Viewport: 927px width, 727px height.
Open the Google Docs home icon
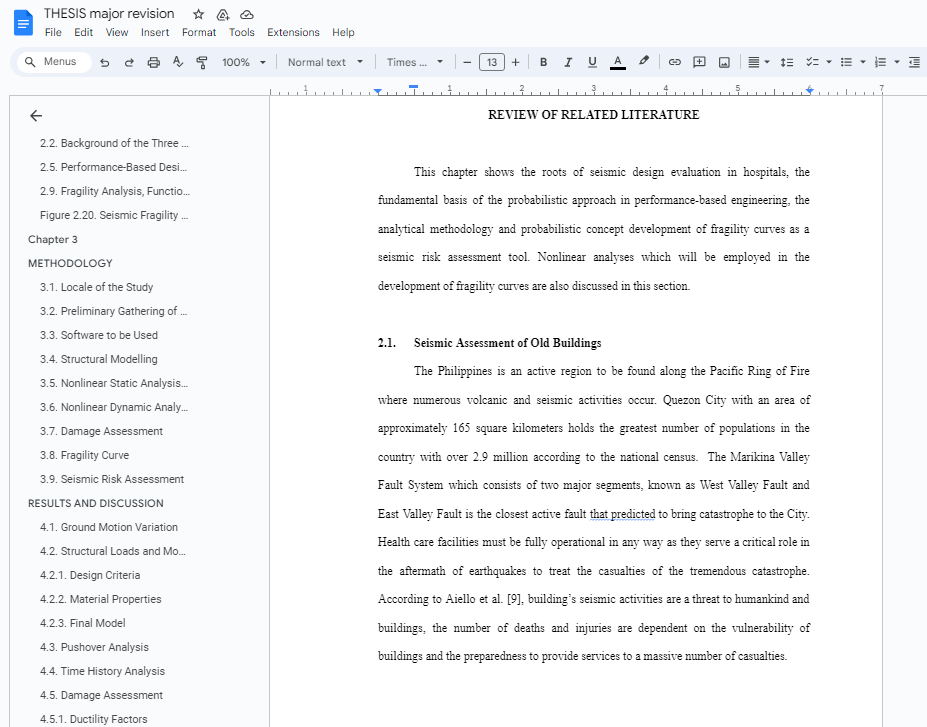point(24,23)
